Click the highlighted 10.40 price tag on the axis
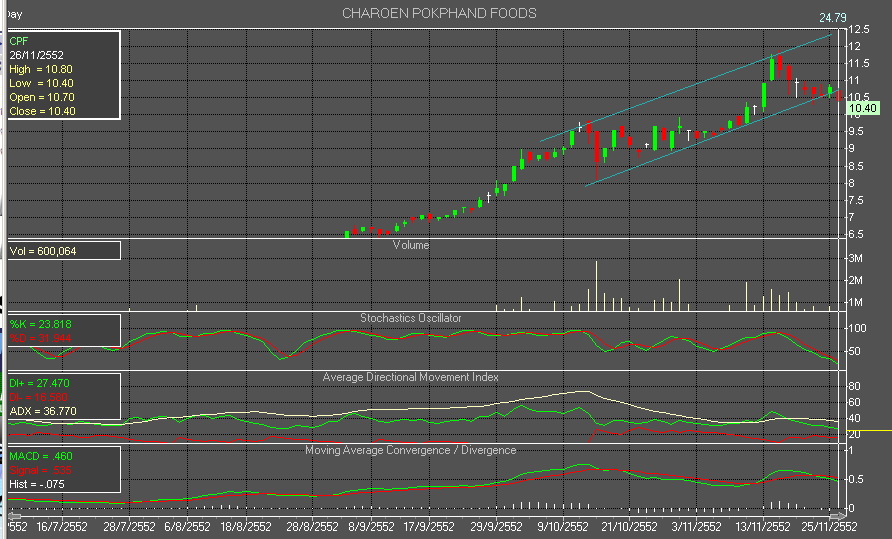The image size is (892, 539). coord(863,108)
